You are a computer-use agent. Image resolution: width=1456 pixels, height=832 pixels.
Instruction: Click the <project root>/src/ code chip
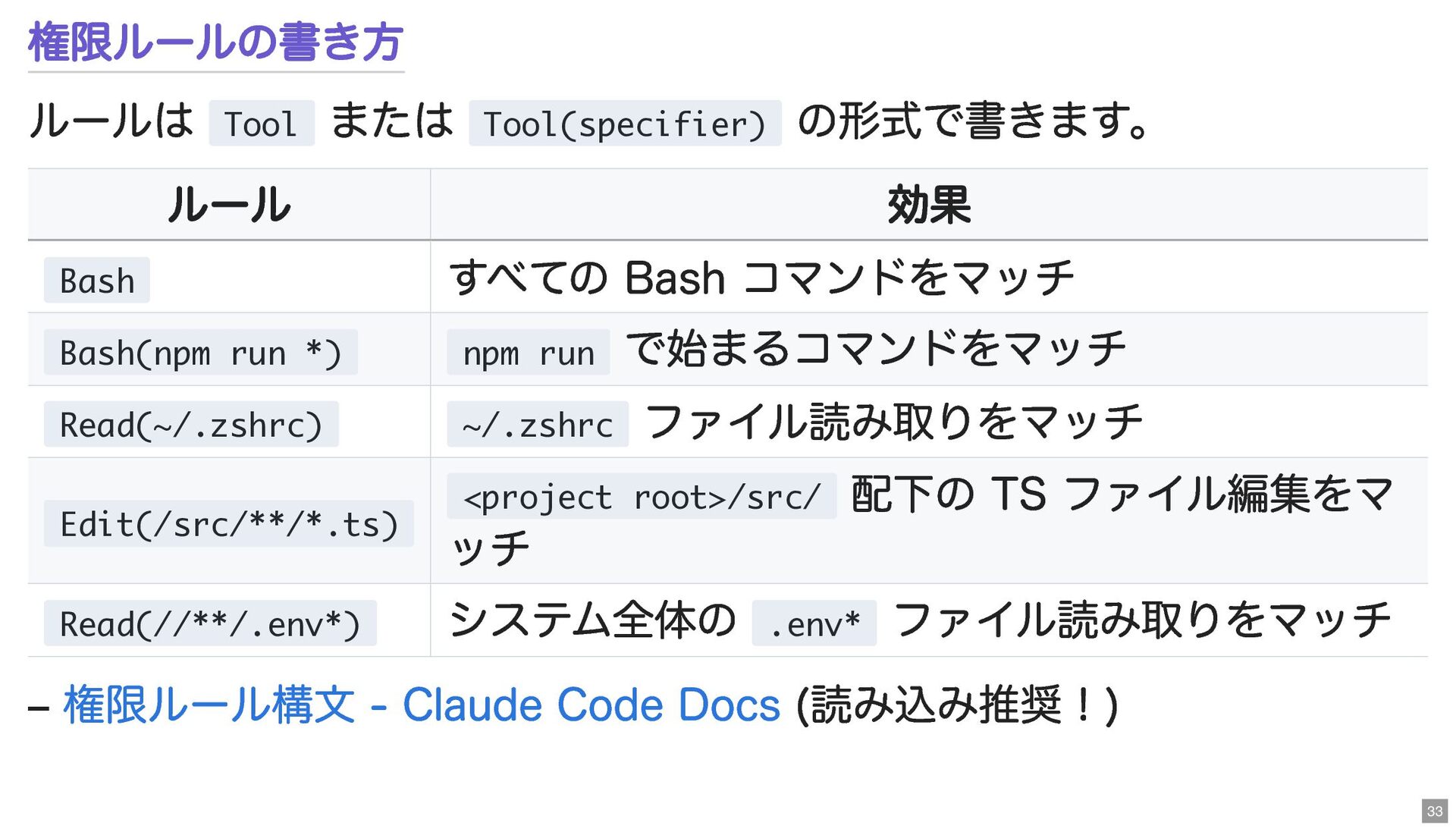coord(641,497)
